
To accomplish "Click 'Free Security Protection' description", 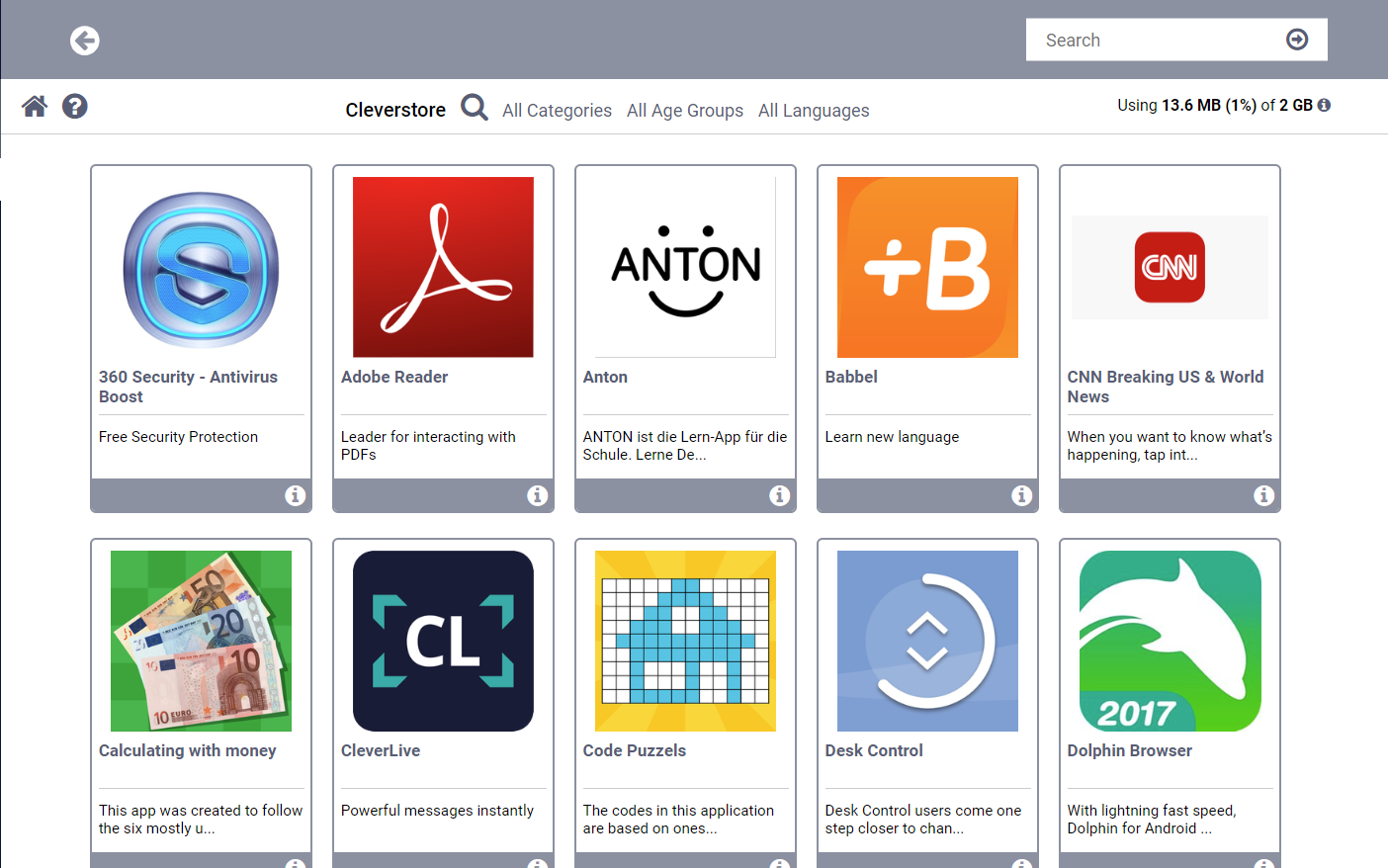I will (x=178, y=437).
